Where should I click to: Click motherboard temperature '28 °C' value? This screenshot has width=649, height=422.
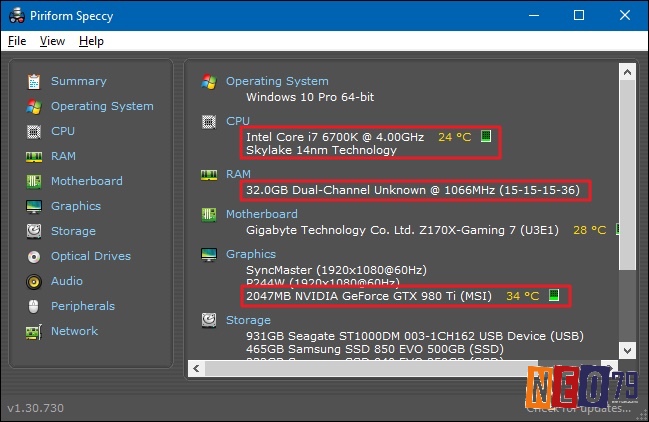(589, 230)
